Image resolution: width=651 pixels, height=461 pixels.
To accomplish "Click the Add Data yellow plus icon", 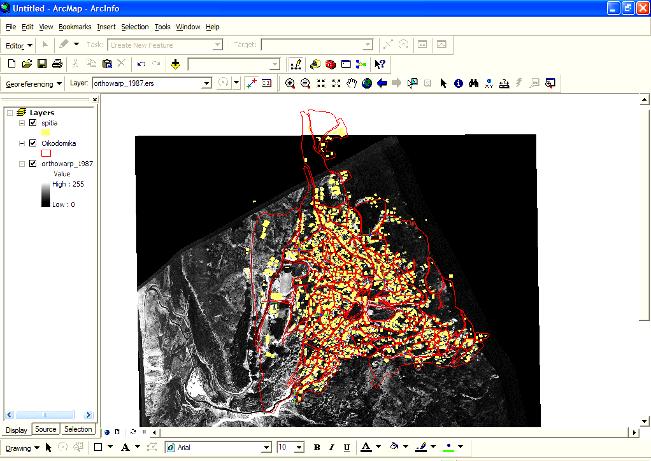I will tap(175, 64).
